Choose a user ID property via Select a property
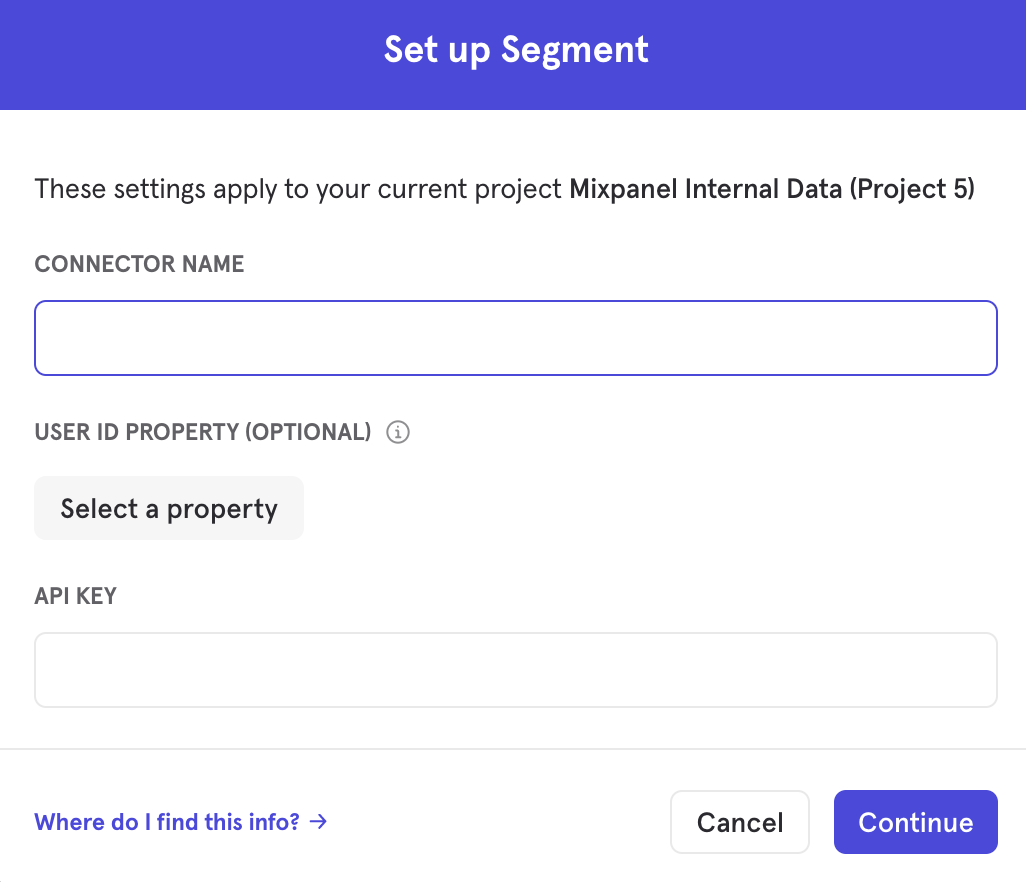1026x882 pixels. click(x=168, y=508)
